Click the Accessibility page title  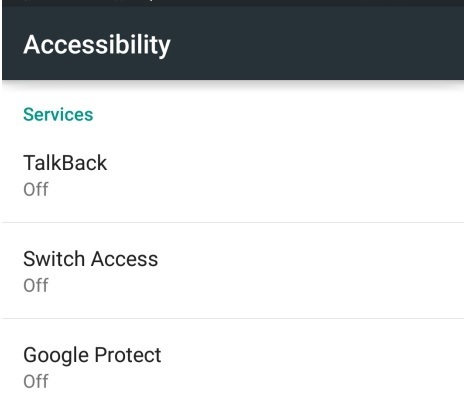(x=97, y=45)
